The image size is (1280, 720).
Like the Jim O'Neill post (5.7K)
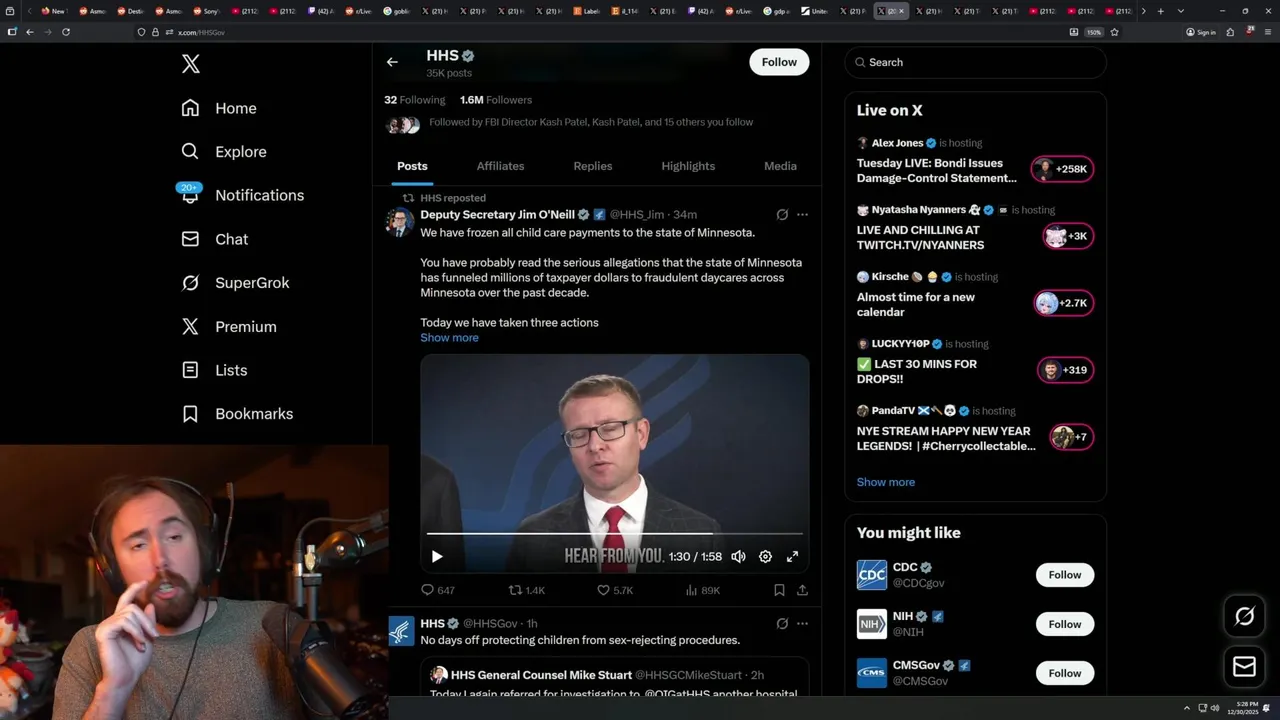(615, 591)
